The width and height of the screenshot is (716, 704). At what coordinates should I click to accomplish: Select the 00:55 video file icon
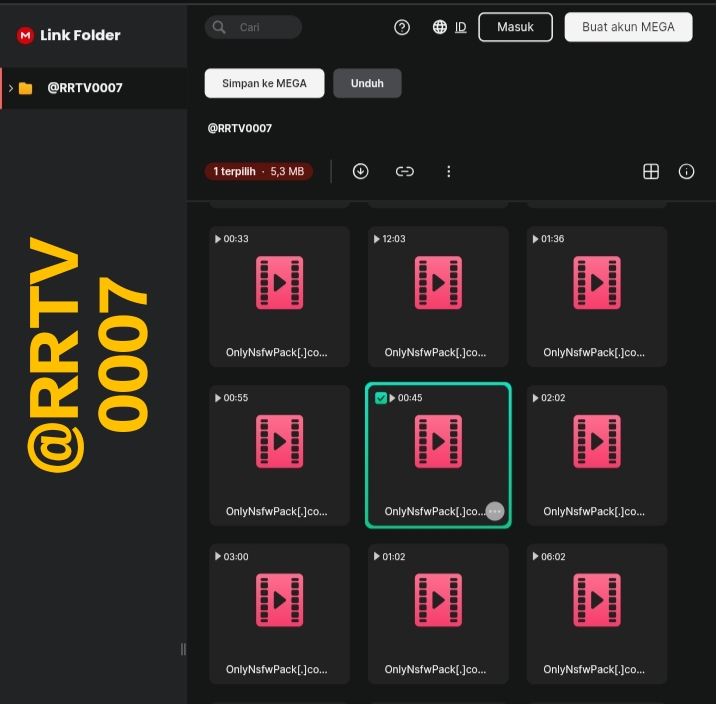pos(279,441)
